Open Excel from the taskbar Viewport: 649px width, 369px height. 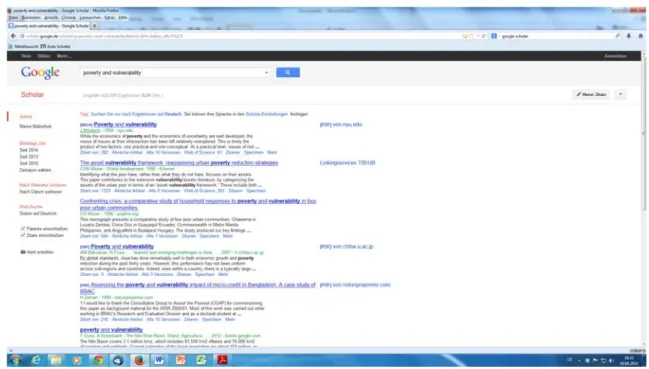click(x=201, y=360)
